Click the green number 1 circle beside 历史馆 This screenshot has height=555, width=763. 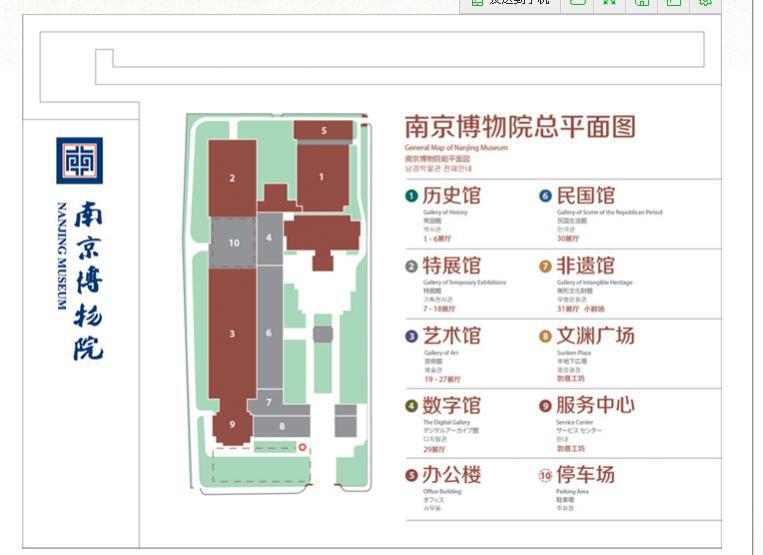click(411, 196)
